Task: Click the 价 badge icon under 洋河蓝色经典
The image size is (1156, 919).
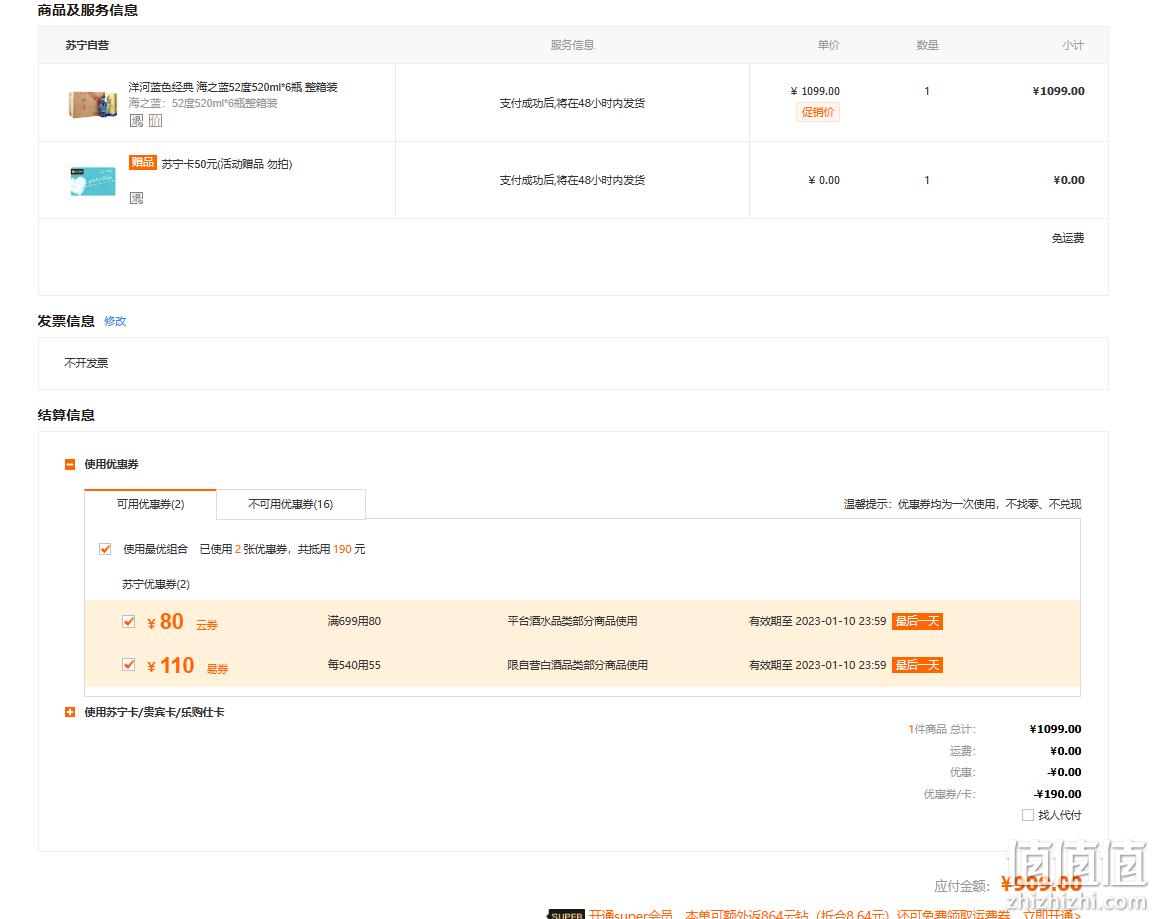Action: tap(156, 121)
